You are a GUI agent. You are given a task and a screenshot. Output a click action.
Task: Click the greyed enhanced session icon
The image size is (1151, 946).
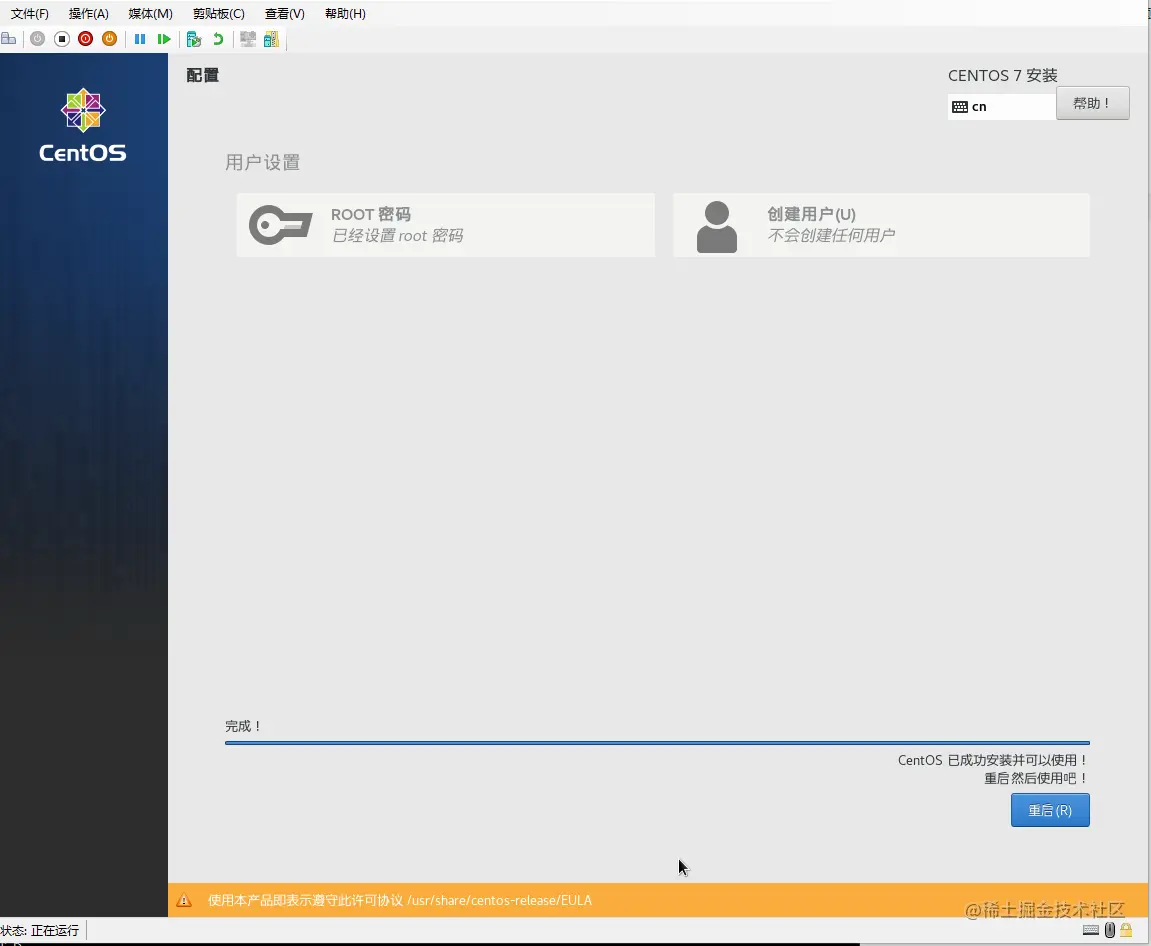[248, 39]
